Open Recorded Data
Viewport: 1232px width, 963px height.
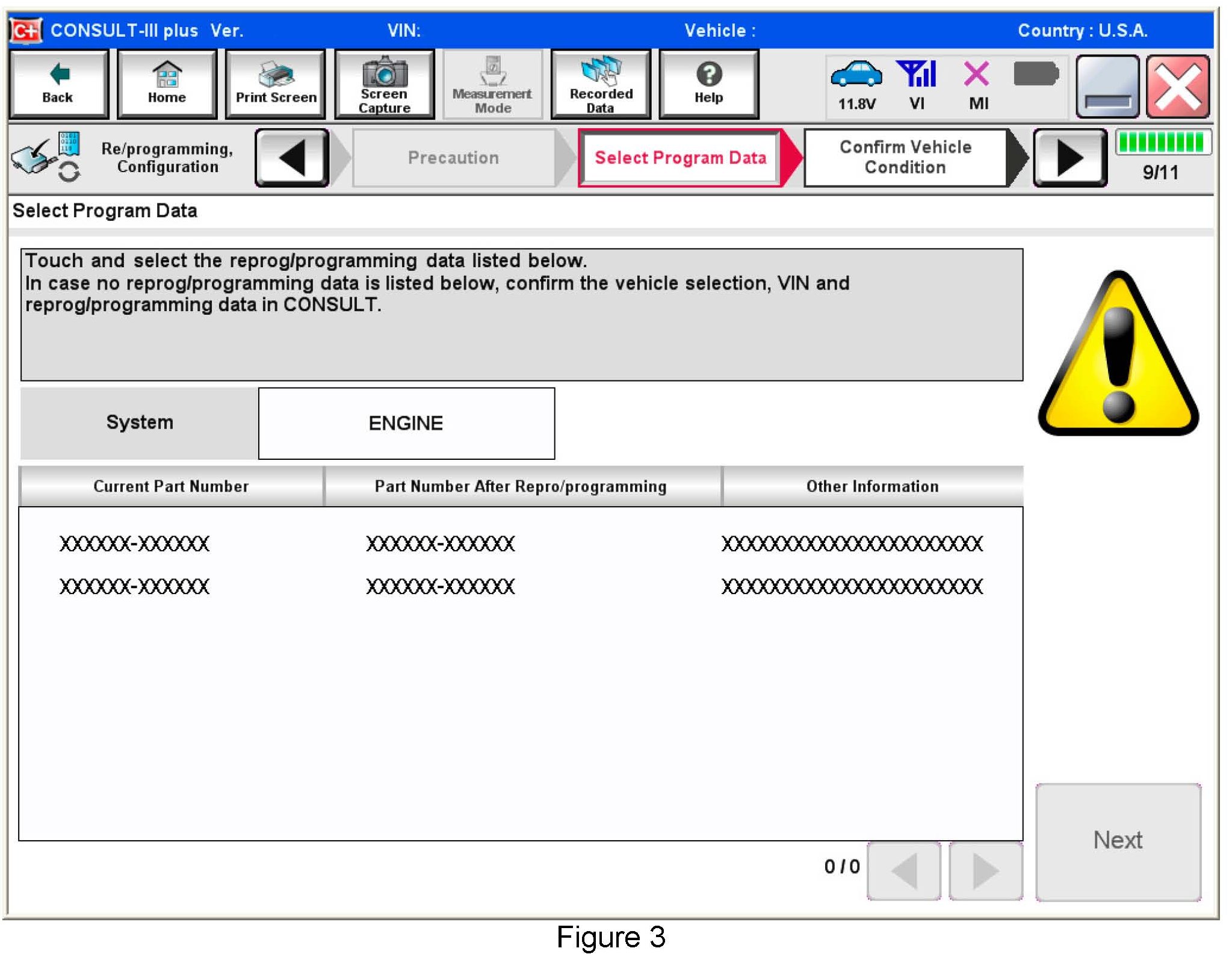600,84
